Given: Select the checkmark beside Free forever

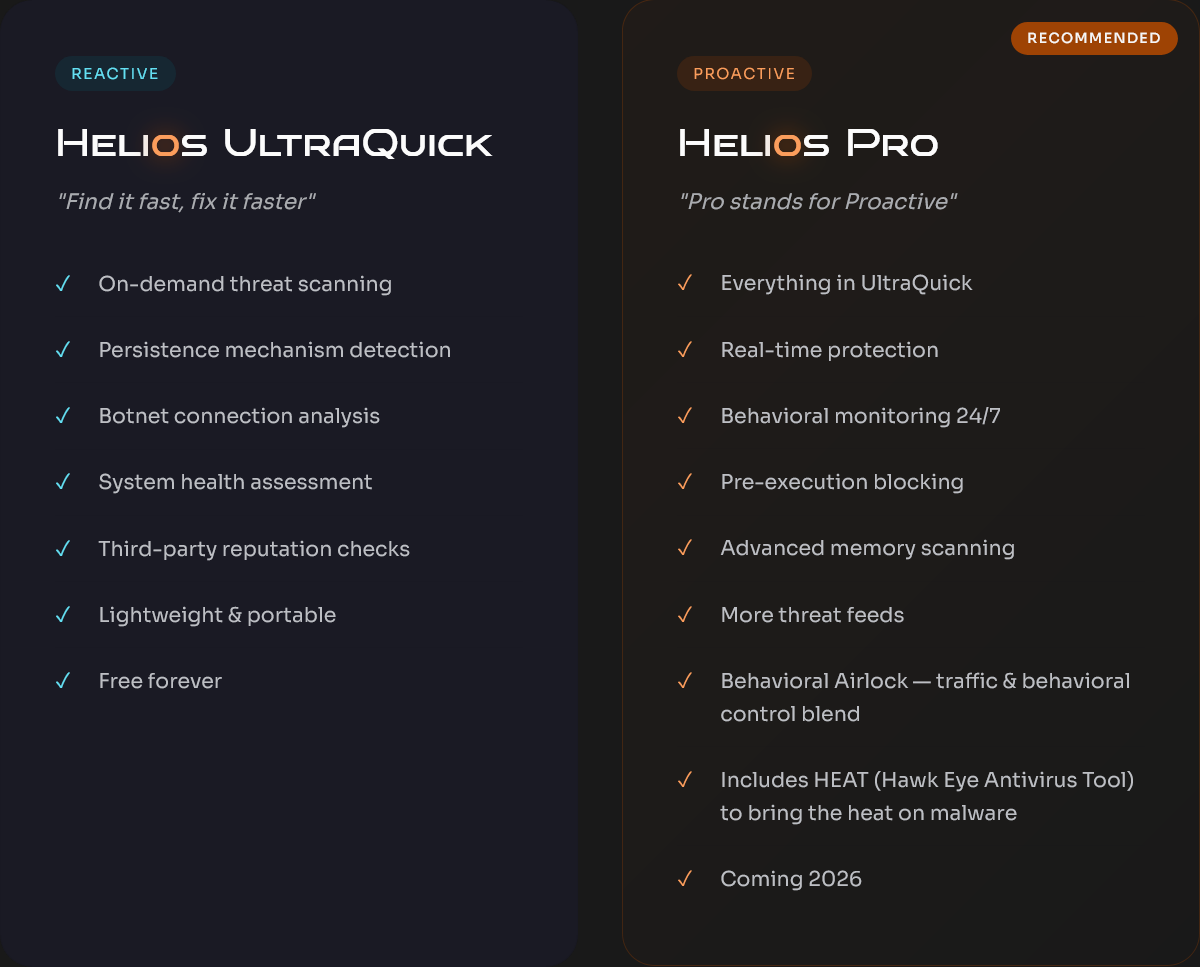Looking at the screenshot, I should pos(63,681).
